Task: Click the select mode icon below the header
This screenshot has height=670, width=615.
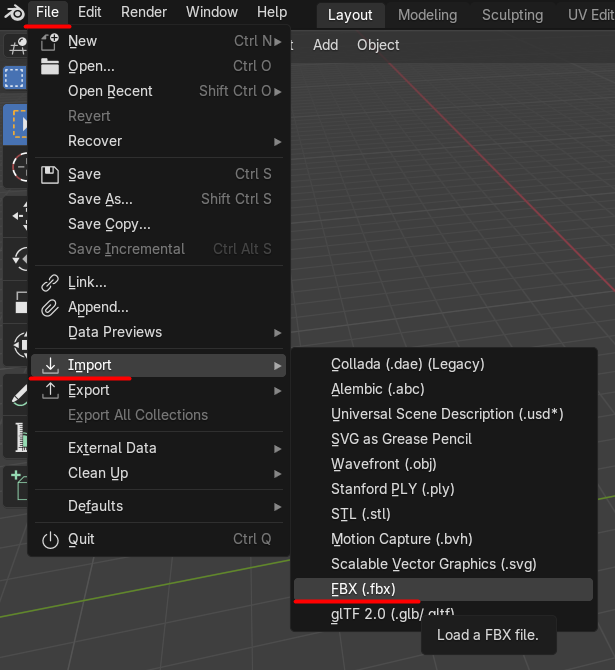Action: [15, 78]
